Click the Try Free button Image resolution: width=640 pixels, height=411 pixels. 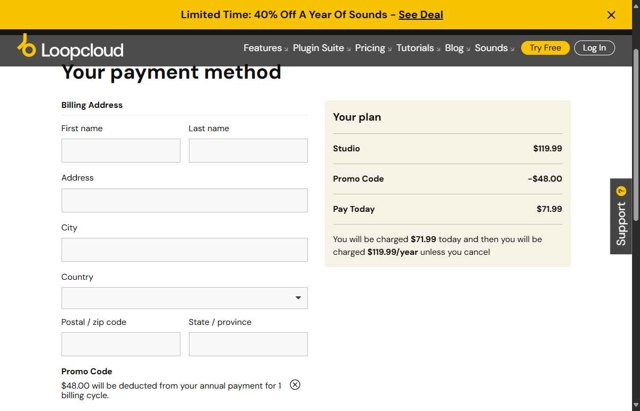pyautogui.click(x=545, y=48)
